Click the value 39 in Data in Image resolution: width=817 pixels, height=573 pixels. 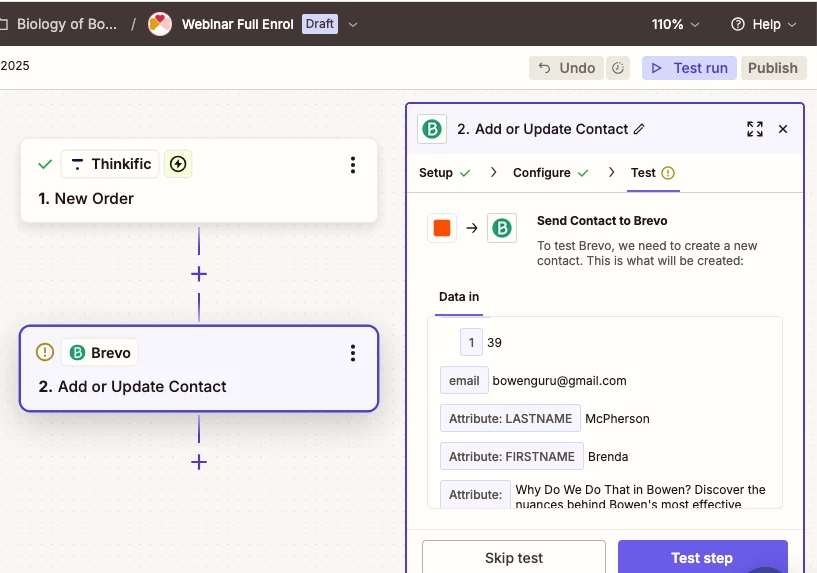click(494, 343)
